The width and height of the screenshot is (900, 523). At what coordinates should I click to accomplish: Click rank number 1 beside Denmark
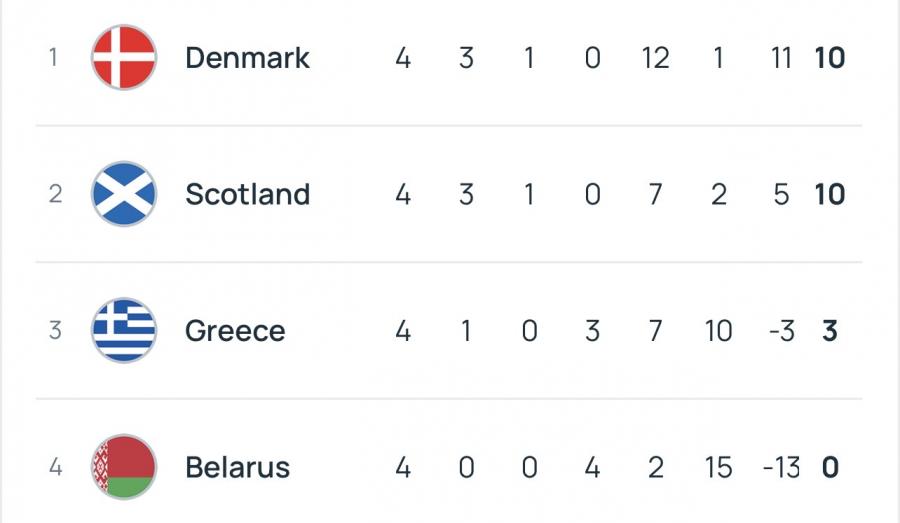coord(55,58)
